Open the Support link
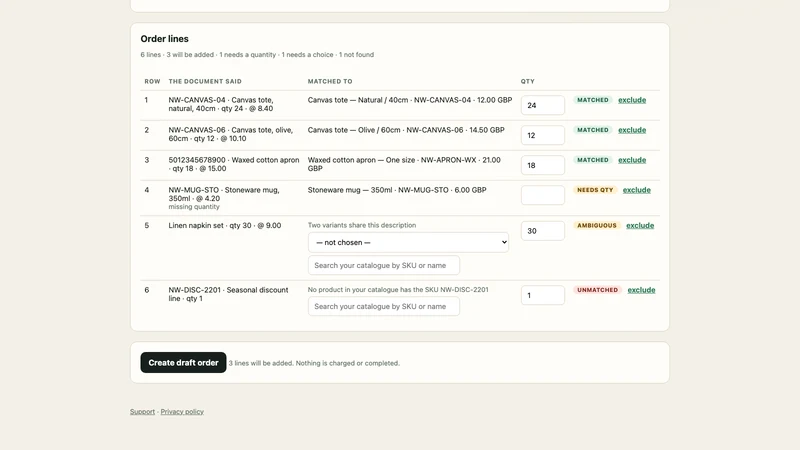The width and height of the screenshot is (800, 450). click(142, 412)
